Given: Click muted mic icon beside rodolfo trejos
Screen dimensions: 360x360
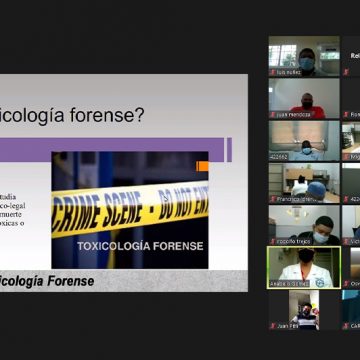Looking at the screenshot, I should (x=273, y=241).
